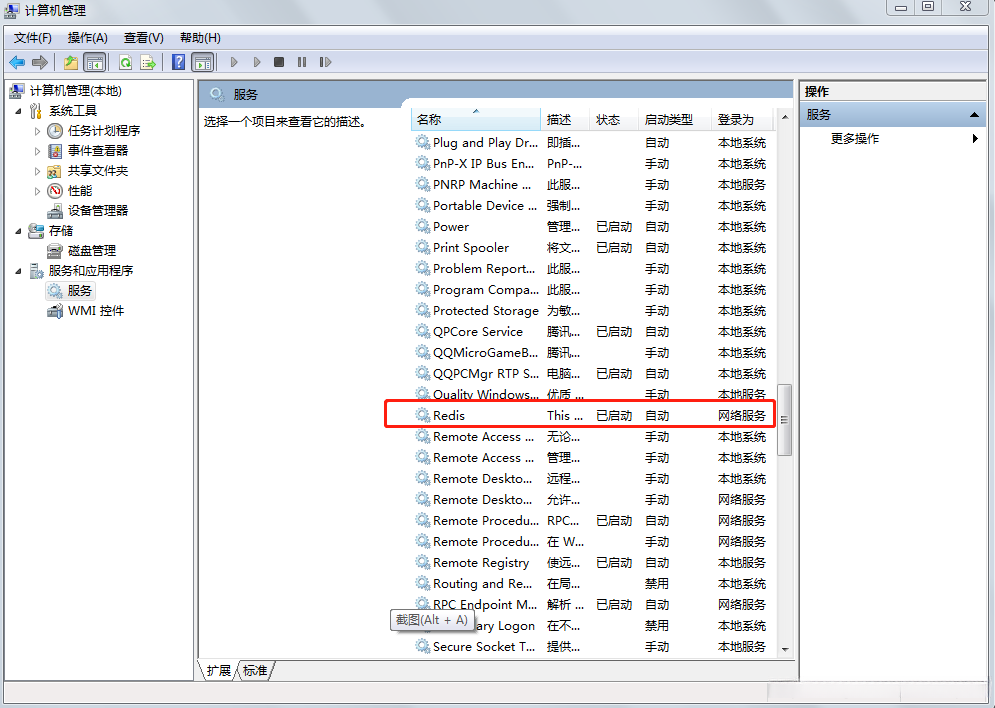995x708 pixels.
Task: Expand the 性能 tree node
Action: click(37, 190)
